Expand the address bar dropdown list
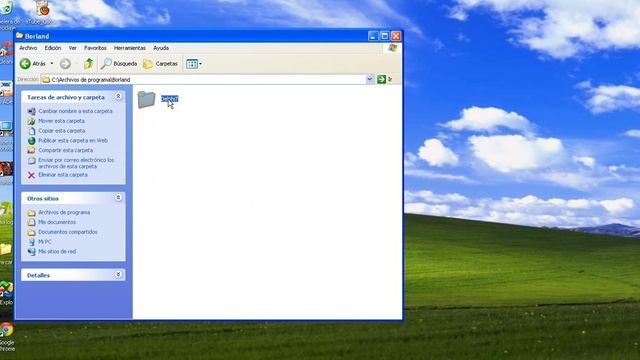 click(x=370, y=79)
